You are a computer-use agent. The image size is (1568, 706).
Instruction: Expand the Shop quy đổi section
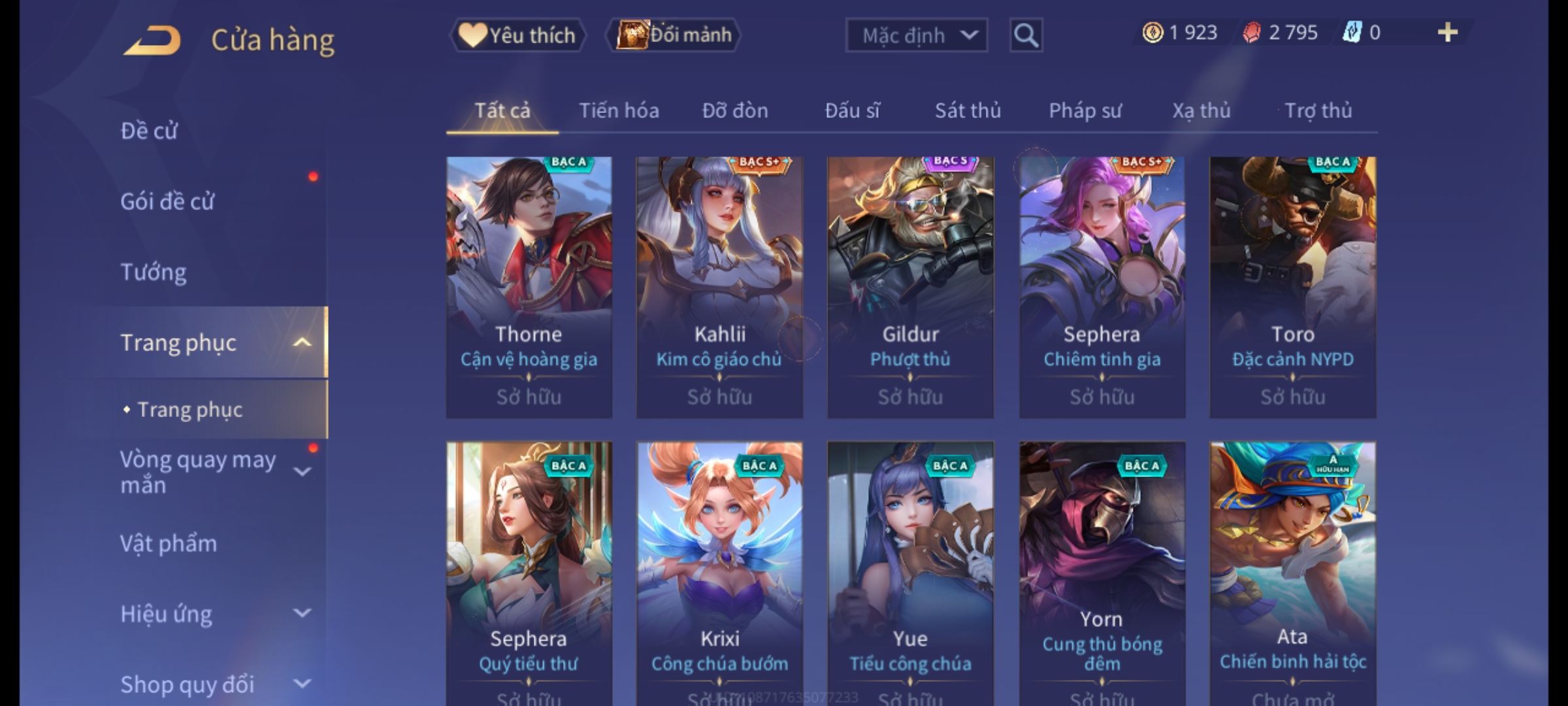[x=302, y=684]
